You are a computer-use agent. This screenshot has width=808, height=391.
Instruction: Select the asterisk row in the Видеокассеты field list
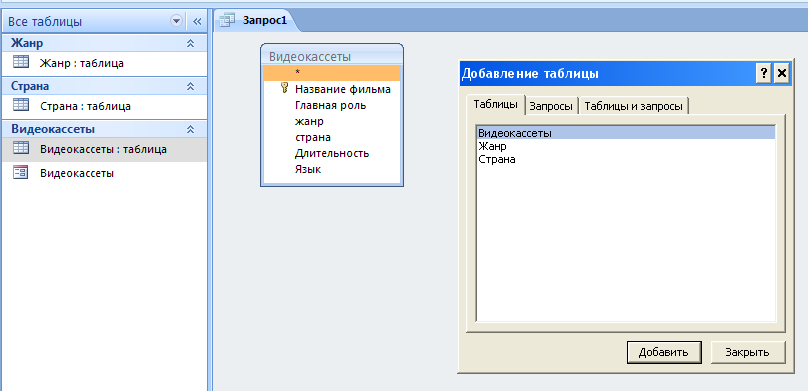(x=332, y=73)
